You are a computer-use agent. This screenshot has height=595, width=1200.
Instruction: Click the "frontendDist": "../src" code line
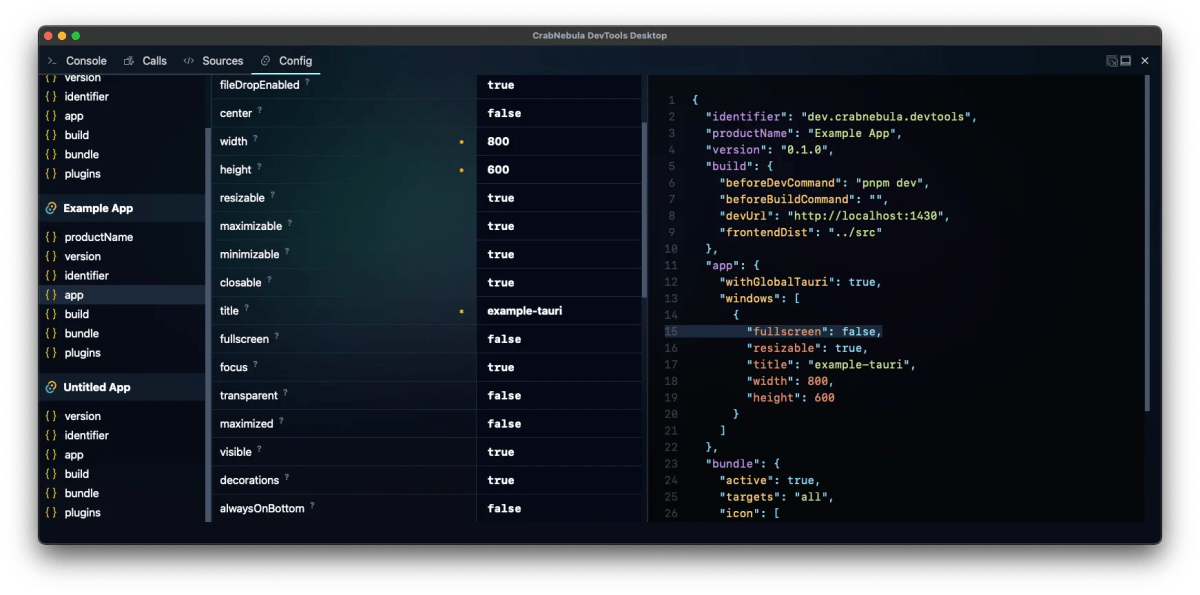pyautogui.click(x=800, y=232)
